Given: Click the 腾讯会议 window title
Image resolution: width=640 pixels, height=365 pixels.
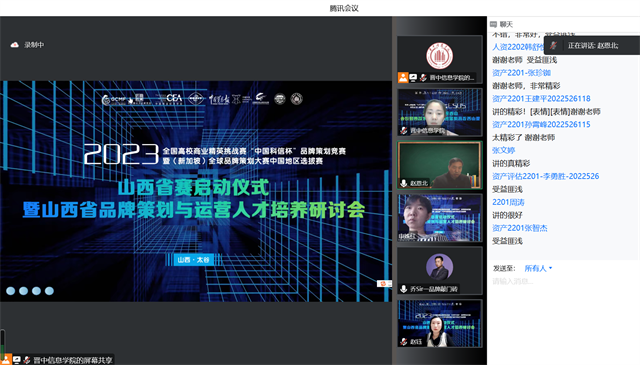Looking at the screenshot, I should (344, 8).
